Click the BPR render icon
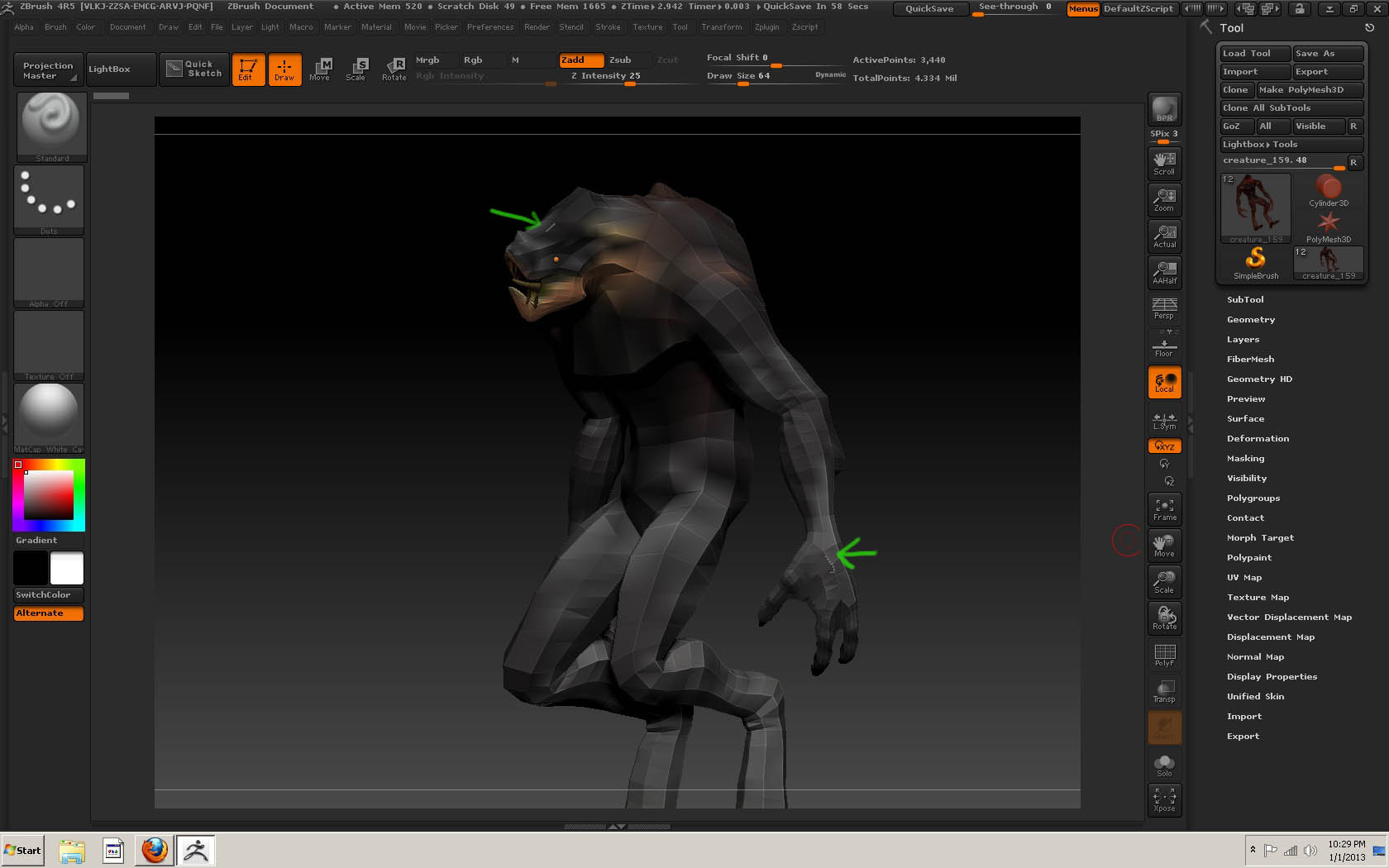Viewport: 1389px width, 868px height. point(1164,109)
